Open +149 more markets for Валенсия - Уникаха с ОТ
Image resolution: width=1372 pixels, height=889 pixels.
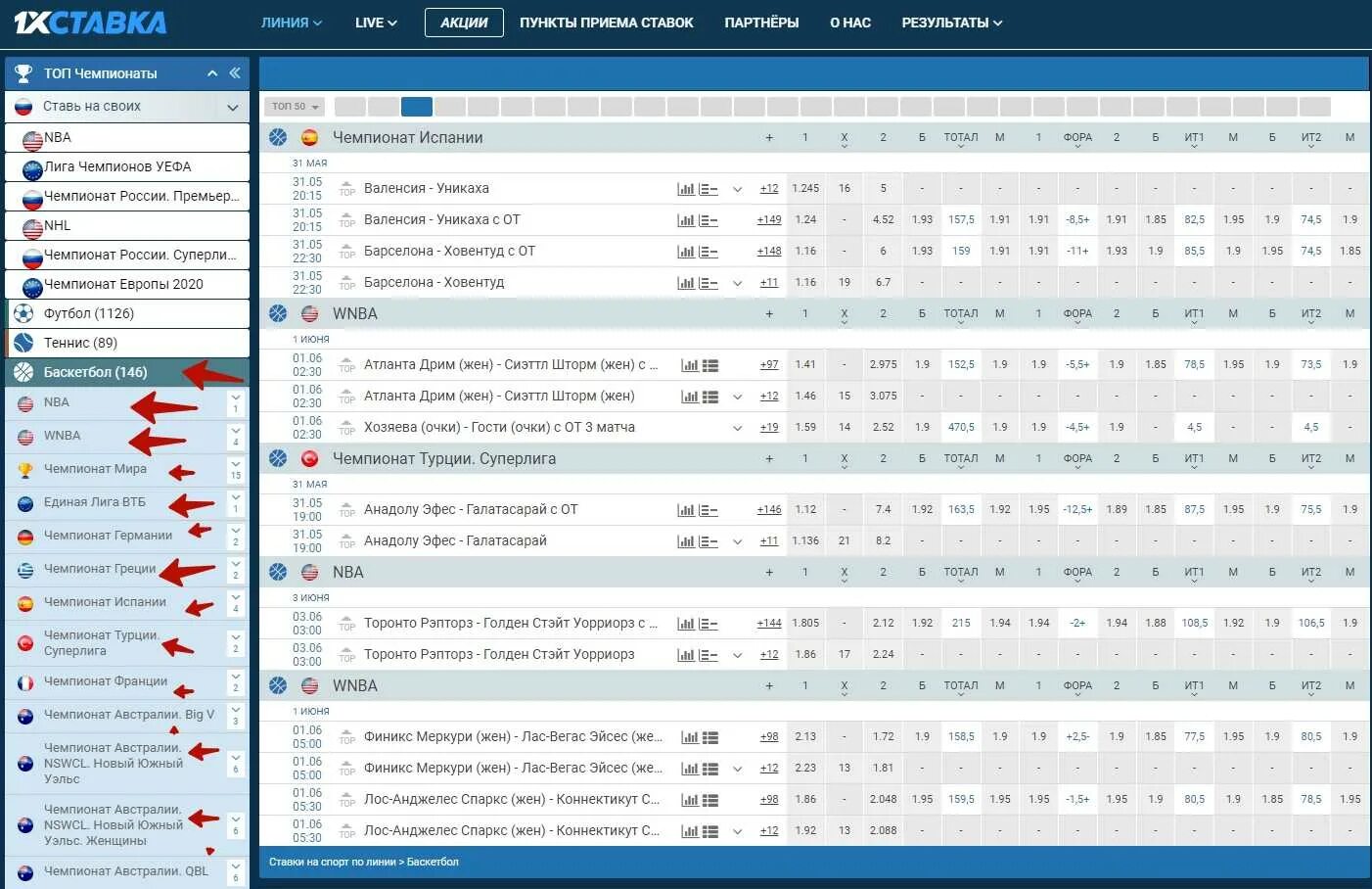[769, 220]
